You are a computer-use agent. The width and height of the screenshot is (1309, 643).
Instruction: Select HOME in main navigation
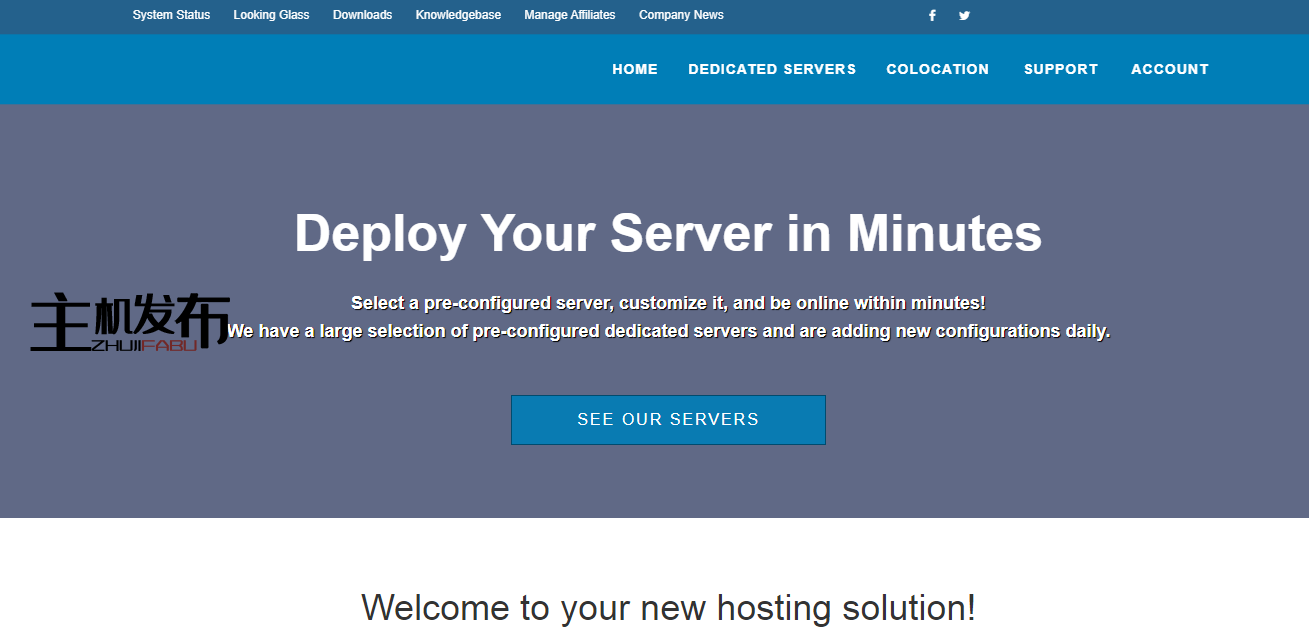pyautogui.click(x=635, y=69)
